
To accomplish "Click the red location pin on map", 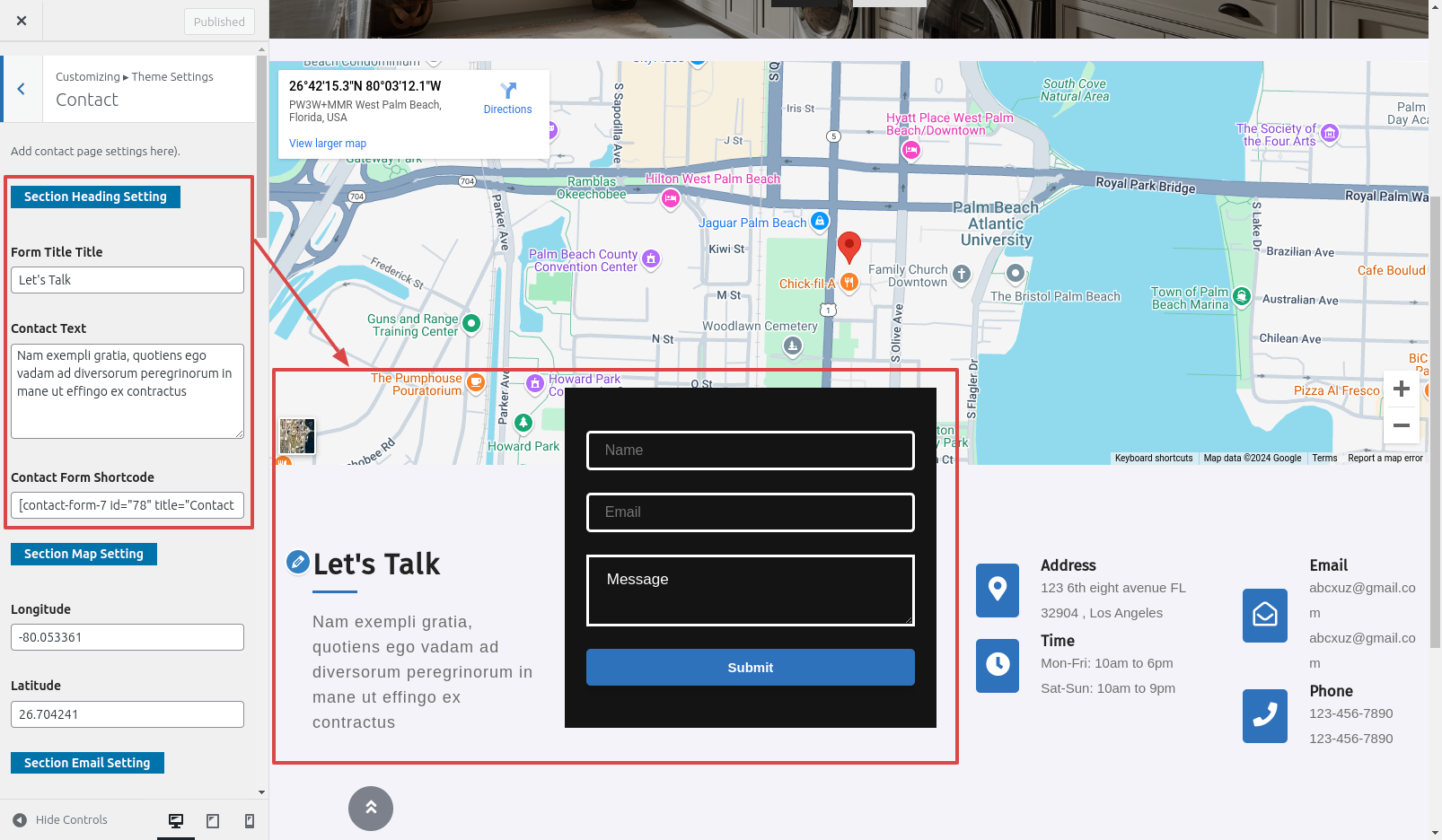I will 848,246.
